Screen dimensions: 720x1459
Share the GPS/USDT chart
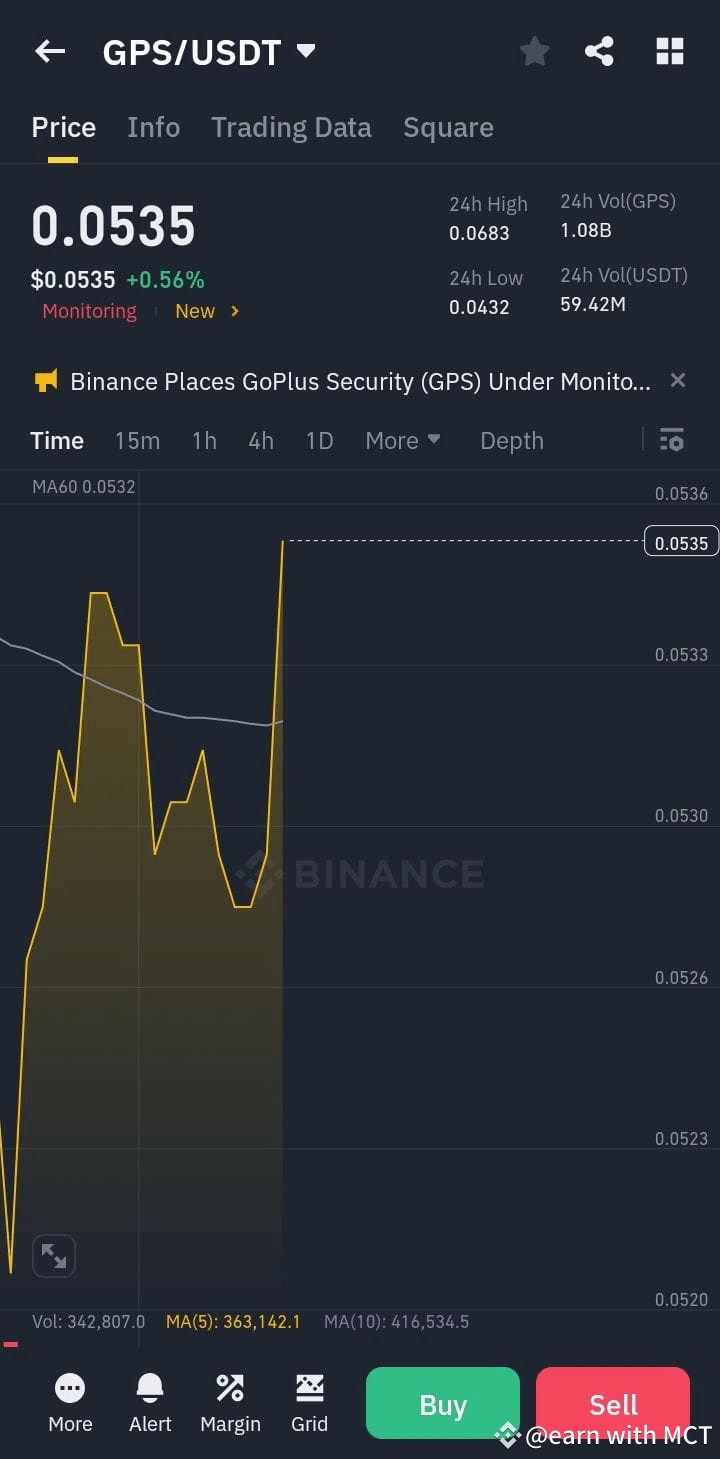pos(599,51)
